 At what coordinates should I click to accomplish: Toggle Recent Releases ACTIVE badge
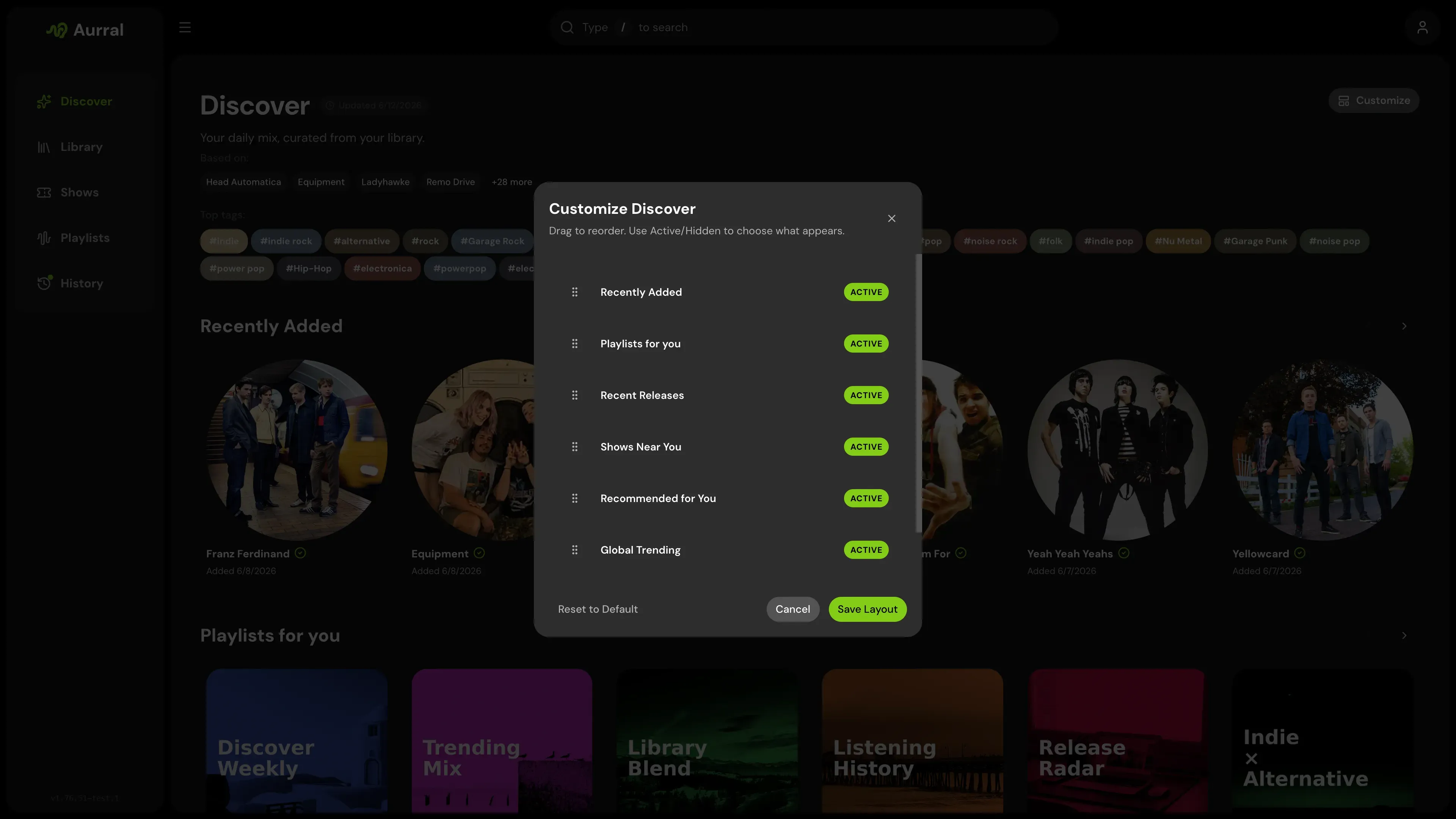point(866,395)
